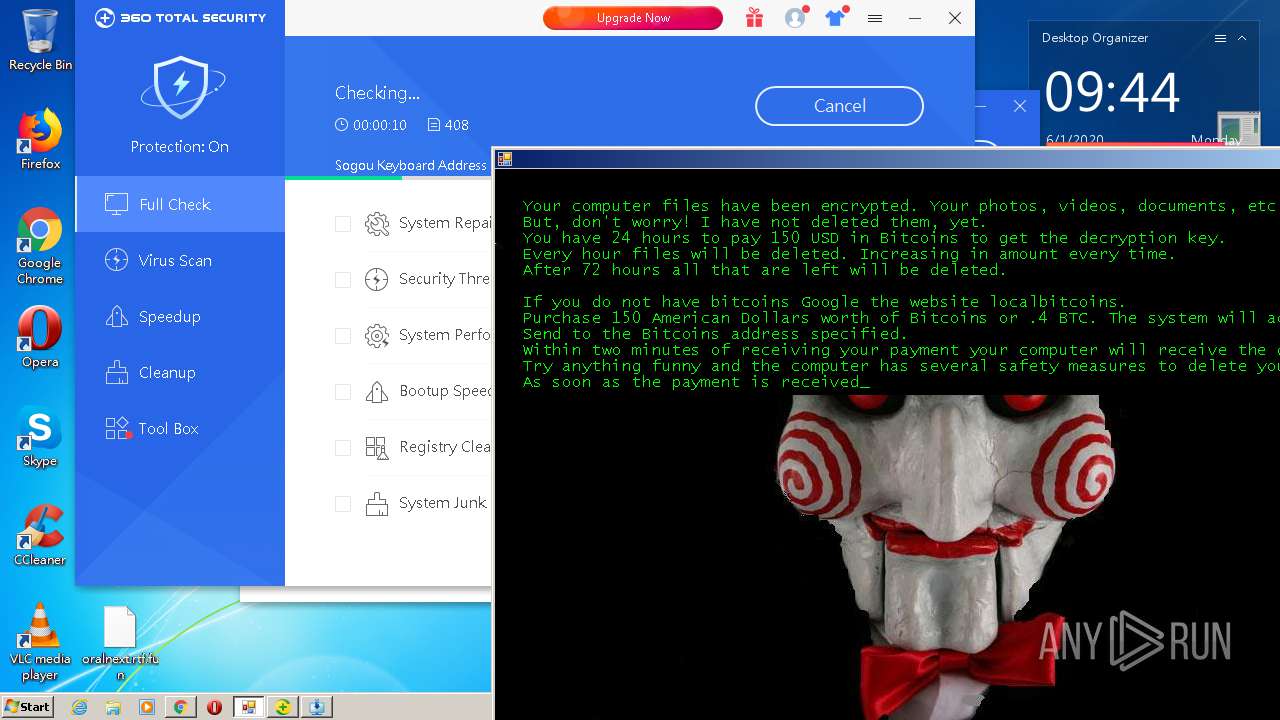Click the elapsed time 00:00:10 text
Image resolution: width=1280 pixels, height=720 pixels.
pos(380,125)
